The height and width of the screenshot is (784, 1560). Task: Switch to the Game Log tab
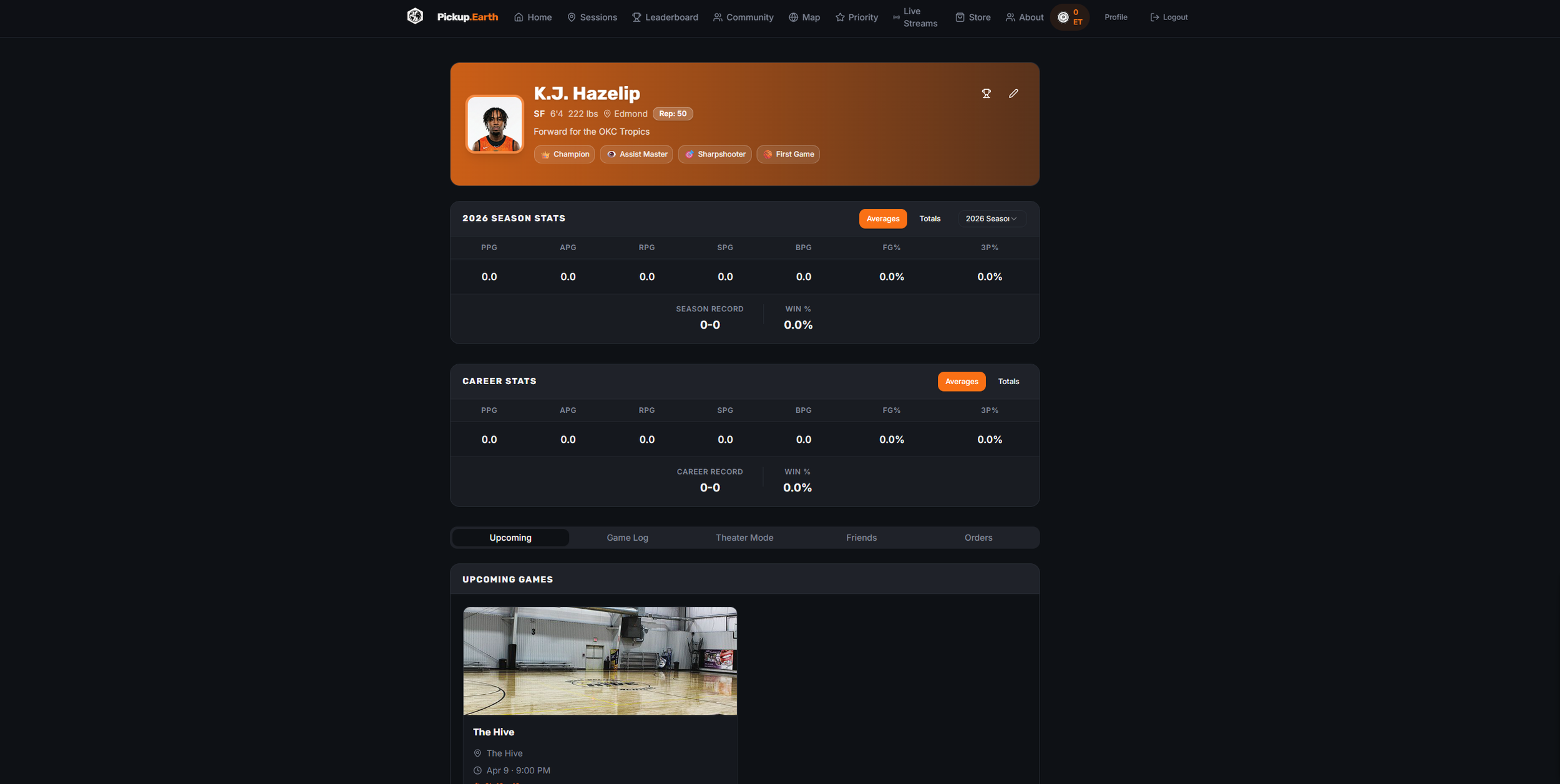pos(627,538)
